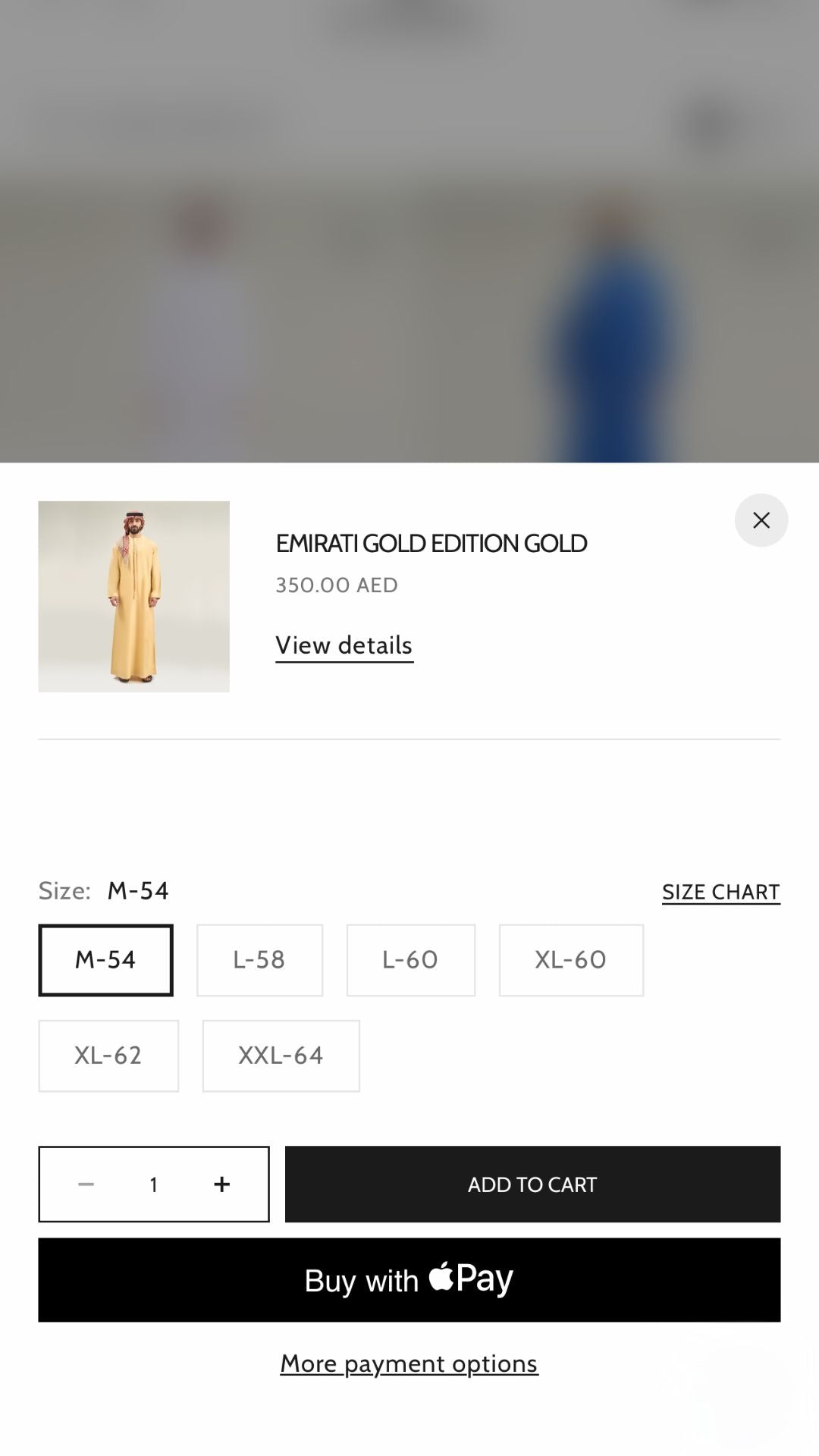Decrease quantity with the minus icon
The height and width of the screenshot is (1456, 819).
pyautogui.click(x=86, y=1184)
